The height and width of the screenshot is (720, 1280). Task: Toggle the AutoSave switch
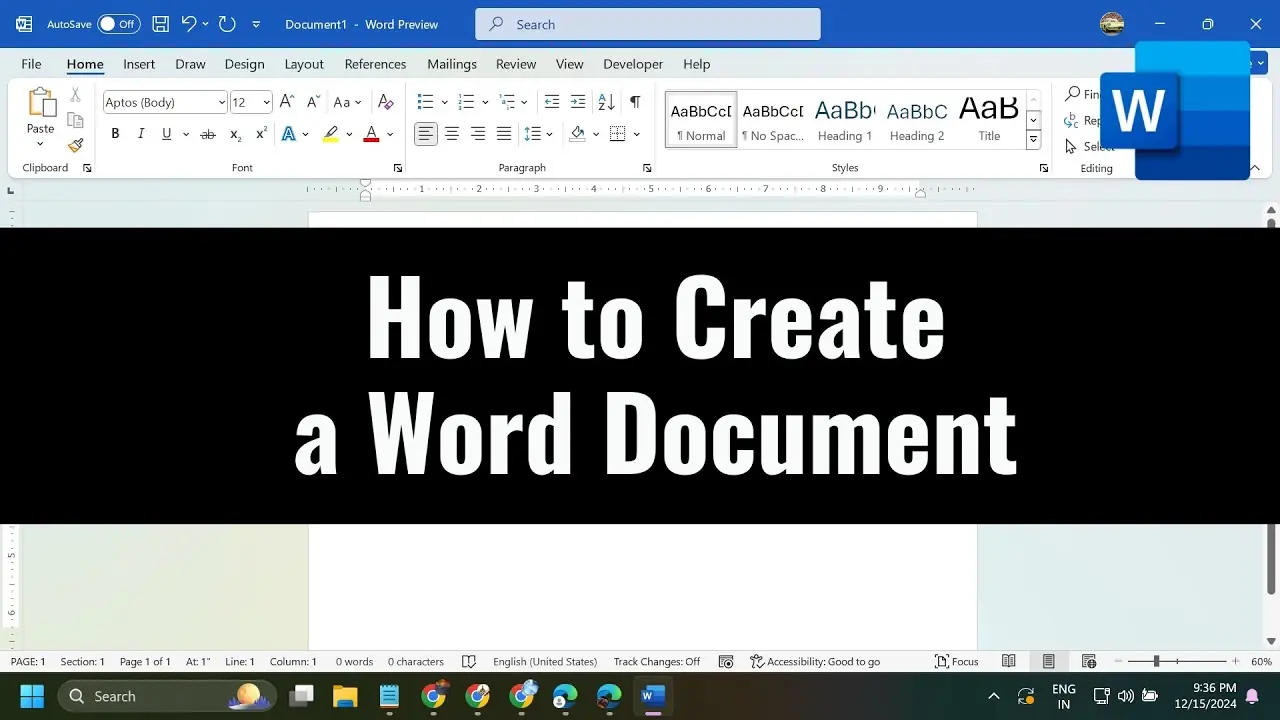click(119, 24)
